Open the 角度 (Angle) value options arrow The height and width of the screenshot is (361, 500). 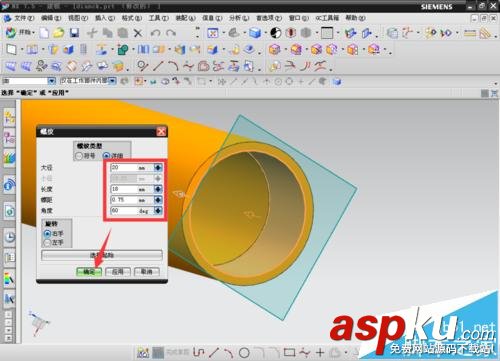[158, 211]
